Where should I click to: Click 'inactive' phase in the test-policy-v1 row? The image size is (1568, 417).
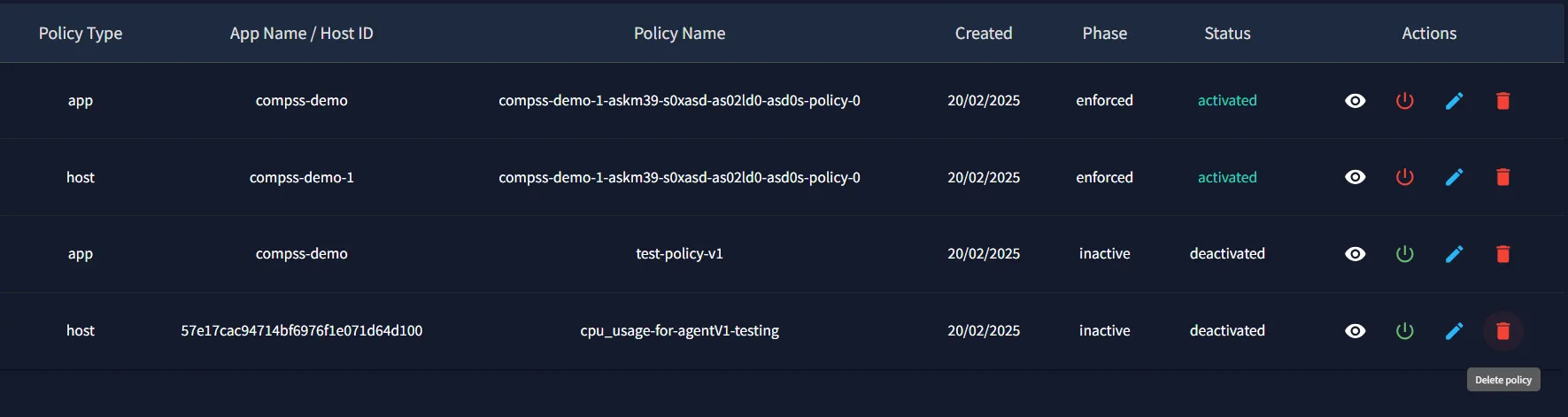click(x=1105, y=254)
